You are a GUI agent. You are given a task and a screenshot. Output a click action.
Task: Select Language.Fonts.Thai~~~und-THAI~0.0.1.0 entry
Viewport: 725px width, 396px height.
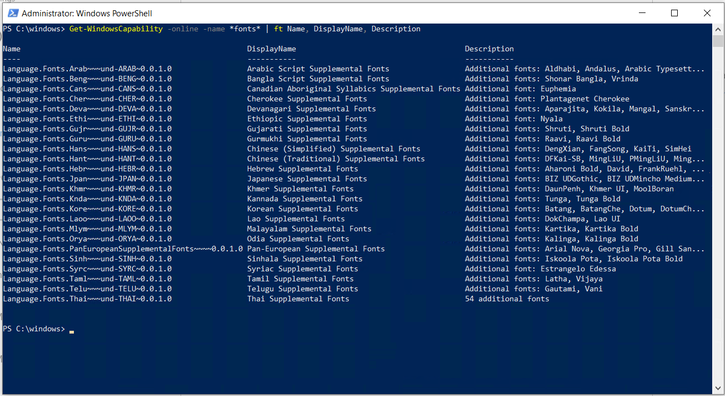[x=87, y=299]
